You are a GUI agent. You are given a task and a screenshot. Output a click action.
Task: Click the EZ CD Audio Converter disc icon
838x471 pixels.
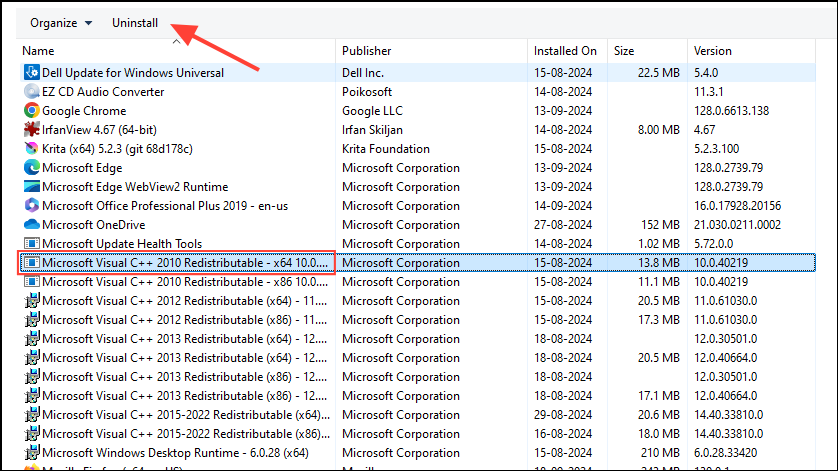tap(32, 91)
